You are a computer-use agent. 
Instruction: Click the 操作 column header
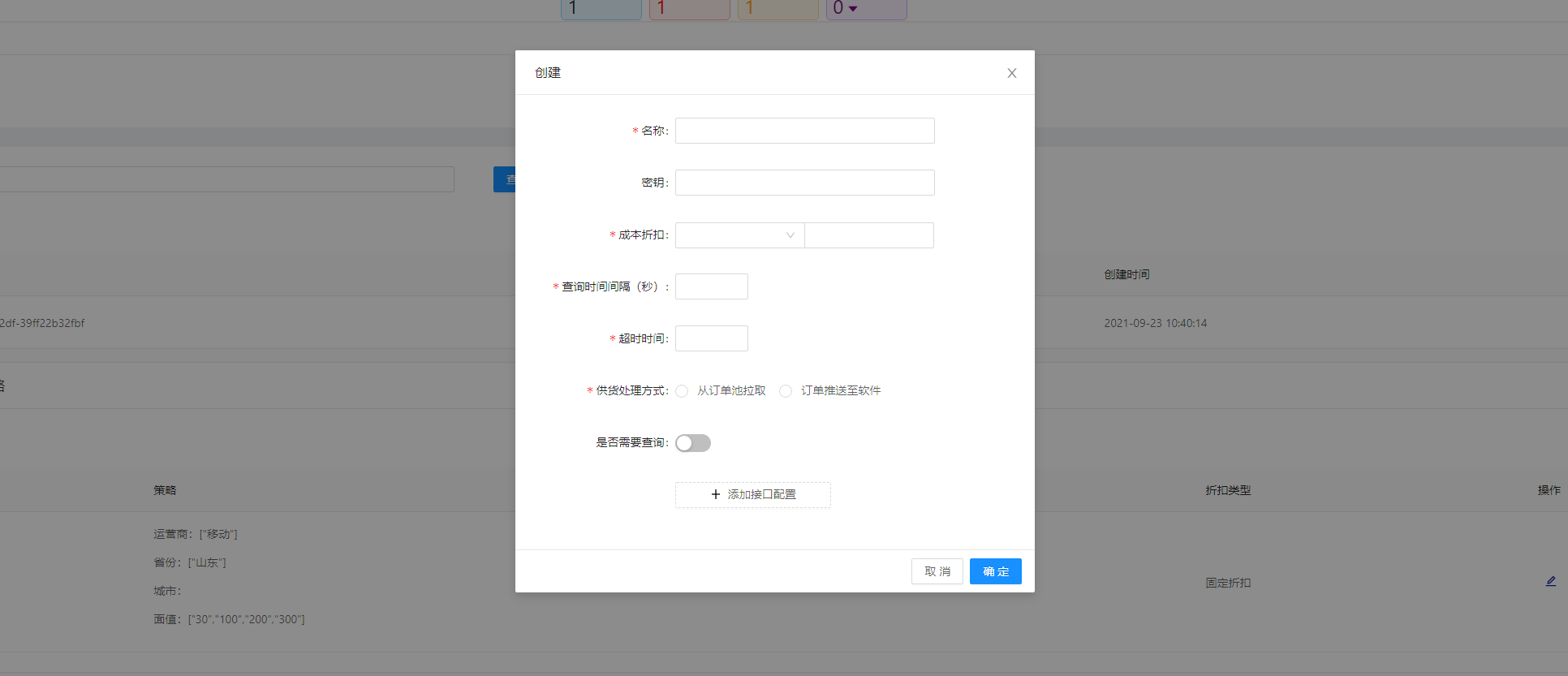pyautogui.click(x=1549, y=490)
